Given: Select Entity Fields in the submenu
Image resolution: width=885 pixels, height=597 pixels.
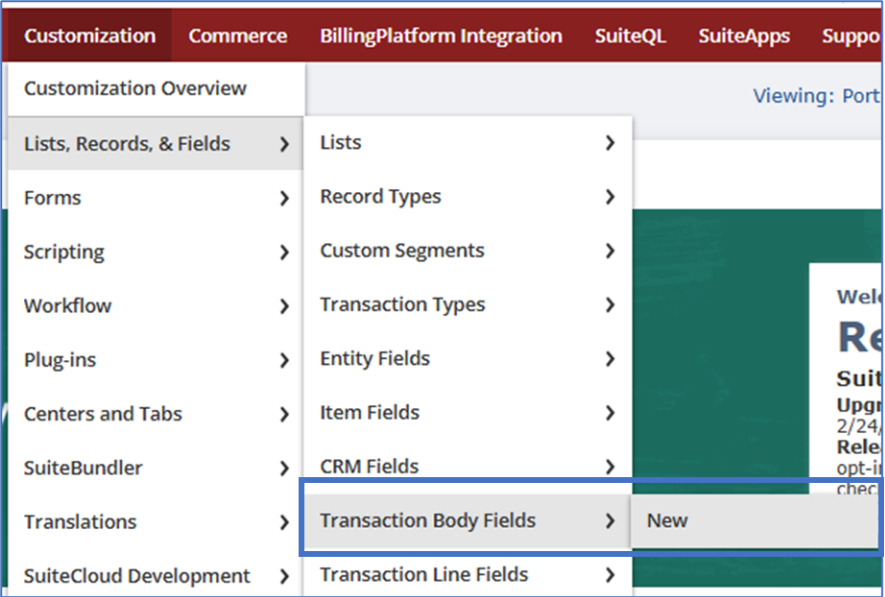Looking at the screenshot, I should click(x=375, y=358).
